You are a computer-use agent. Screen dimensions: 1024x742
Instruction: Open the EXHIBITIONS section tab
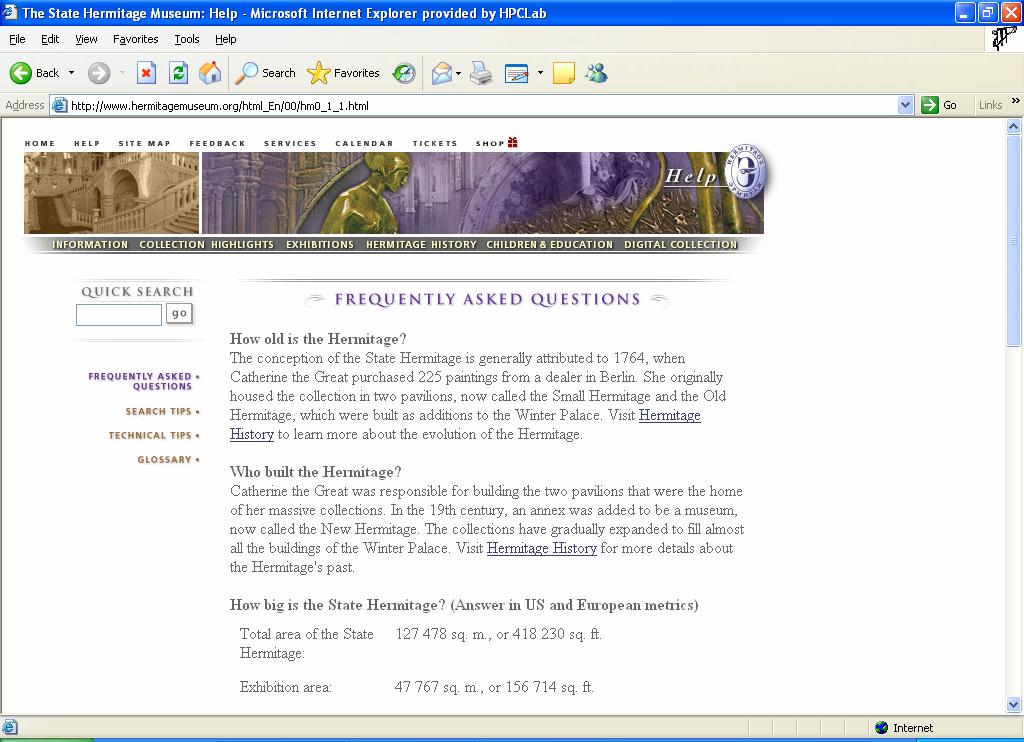(x=320, y=244)
